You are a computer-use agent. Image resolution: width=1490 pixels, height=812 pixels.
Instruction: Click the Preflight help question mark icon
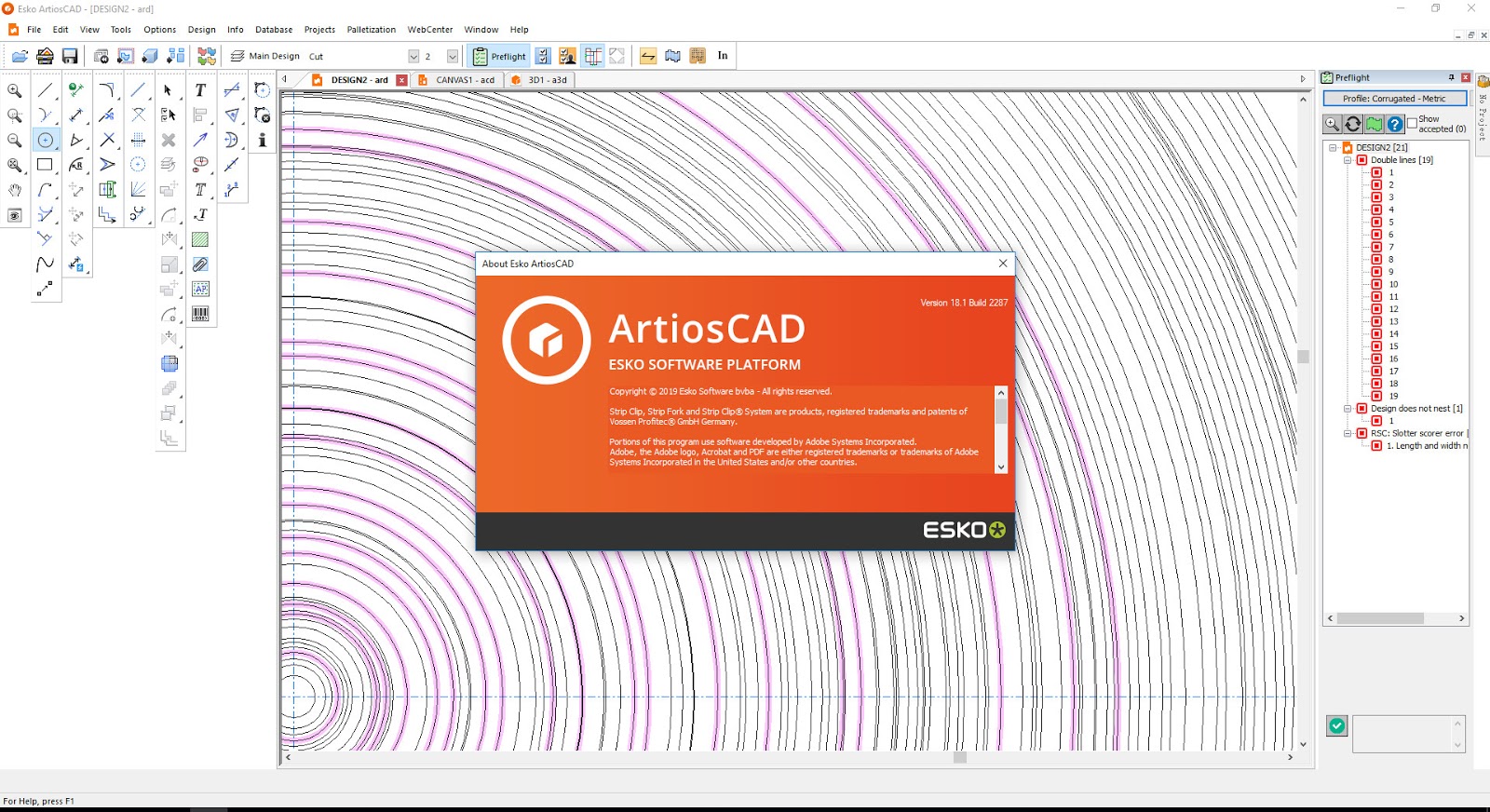point(1395,124)
